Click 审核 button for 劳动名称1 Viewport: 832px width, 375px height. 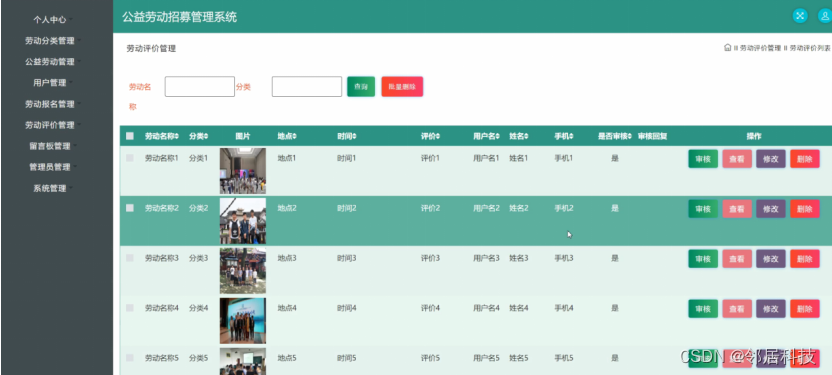[703, 159]
